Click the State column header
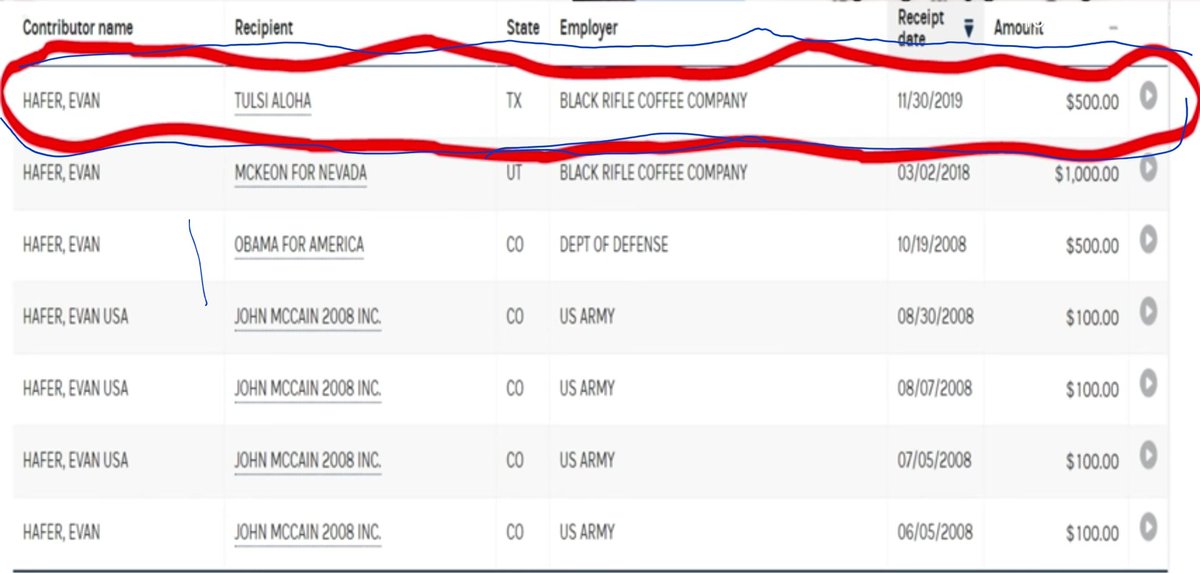The width and height of the screenshot is (1200, 573). (524, 28)
